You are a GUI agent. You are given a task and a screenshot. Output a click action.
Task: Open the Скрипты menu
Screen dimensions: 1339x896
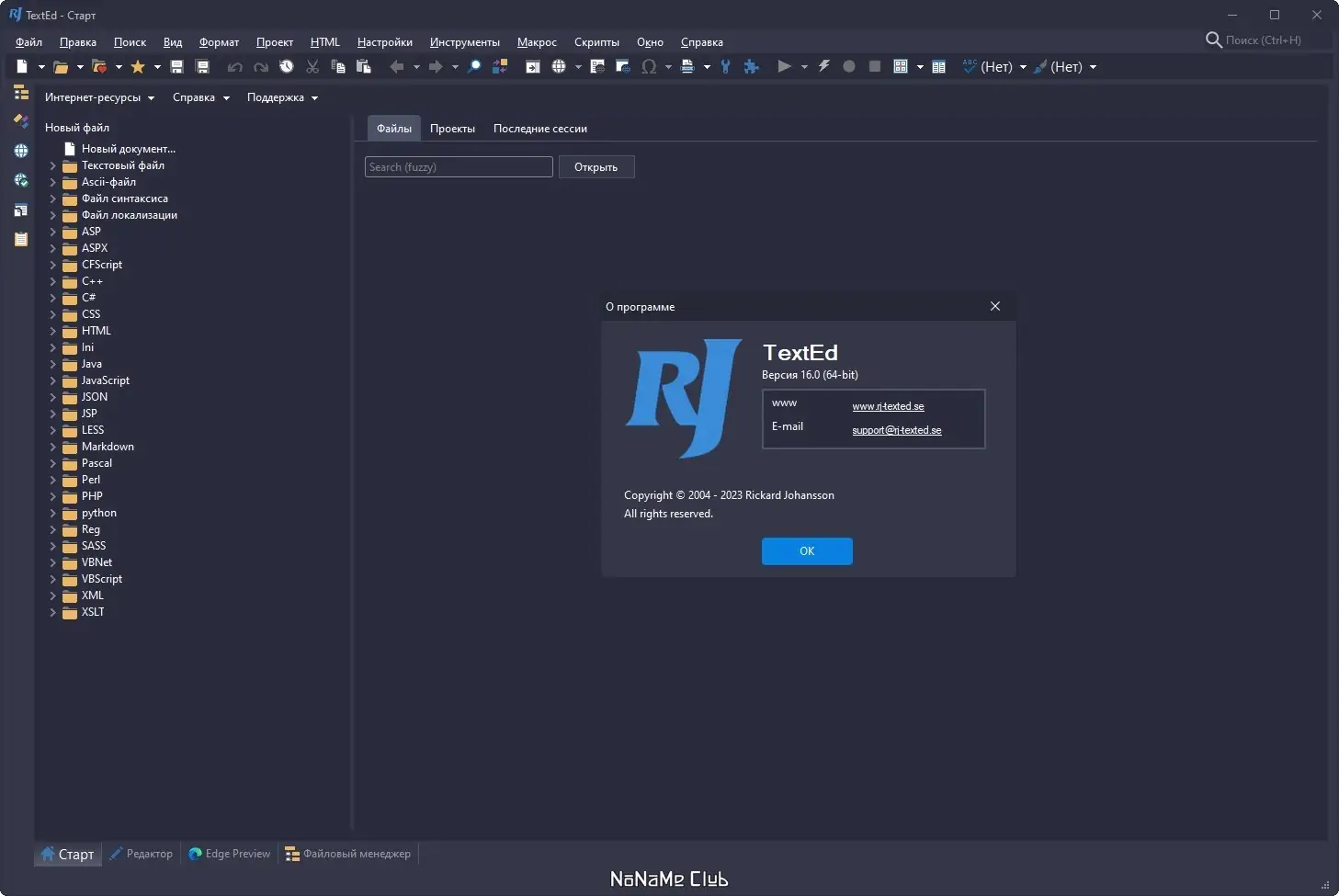click(x=596, y=42)
